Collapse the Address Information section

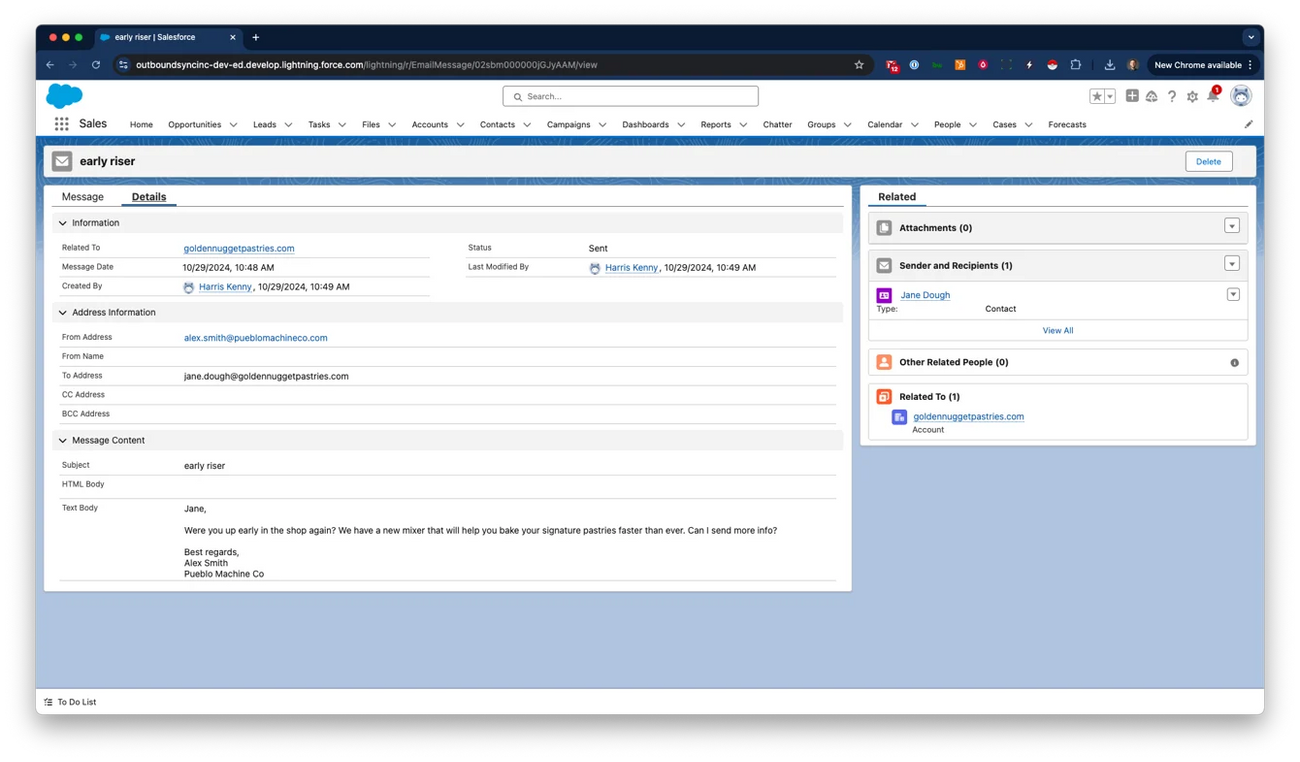62,311
